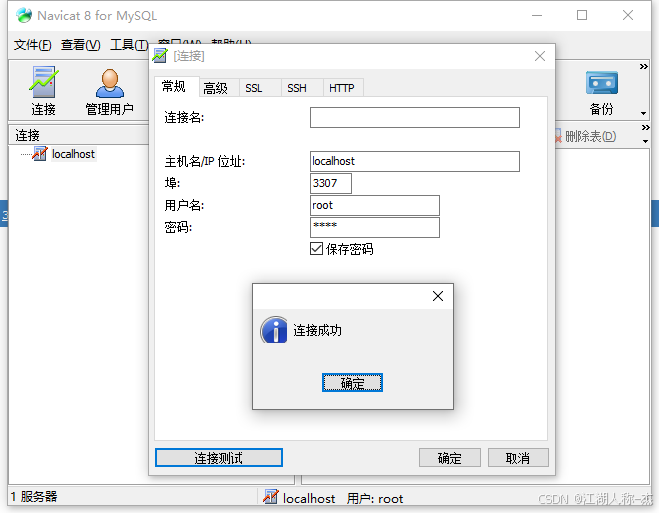Confirm the connection success message box
The width and height of the screenshot is (659, 513).
click(352, 383)
